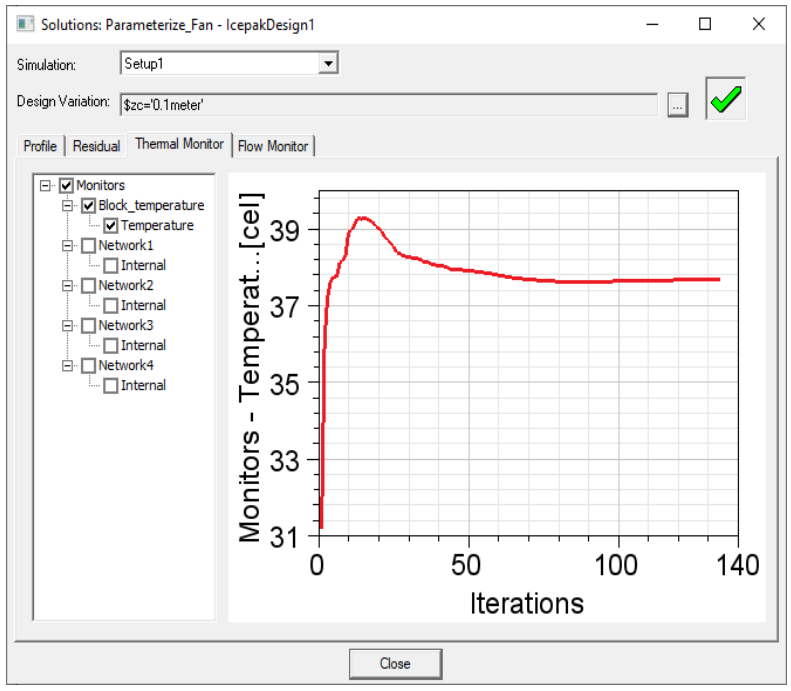Switch to the Profile tab
Screen dimensions: 791x691
[x=40, y=146]
